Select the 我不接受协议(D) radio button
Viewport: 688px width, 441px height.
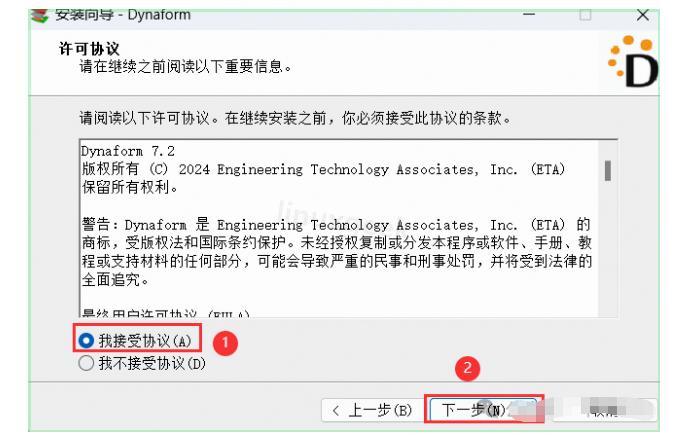[87, 362]
